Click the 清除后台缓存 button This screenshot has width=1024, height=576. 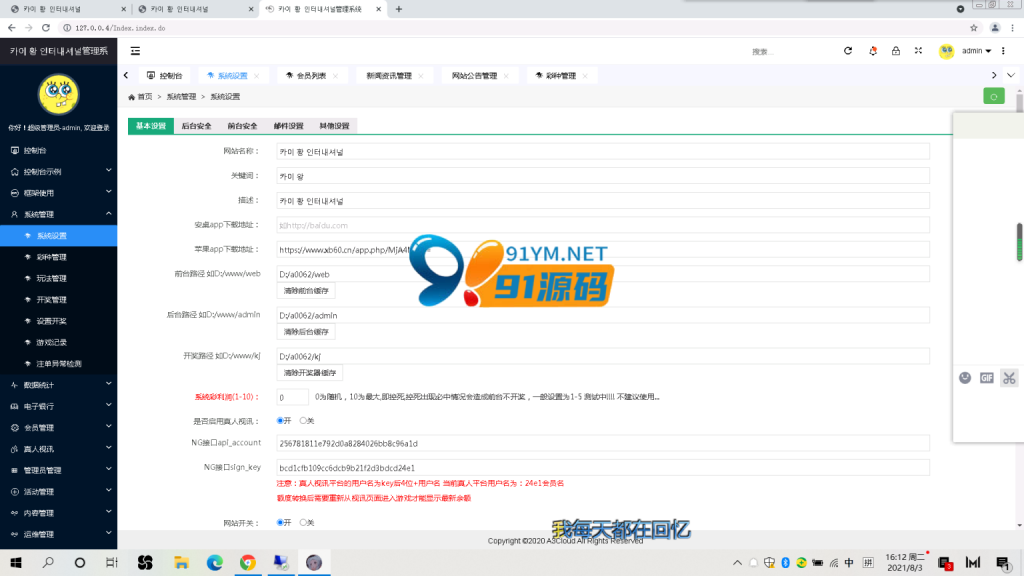point(306,332)
